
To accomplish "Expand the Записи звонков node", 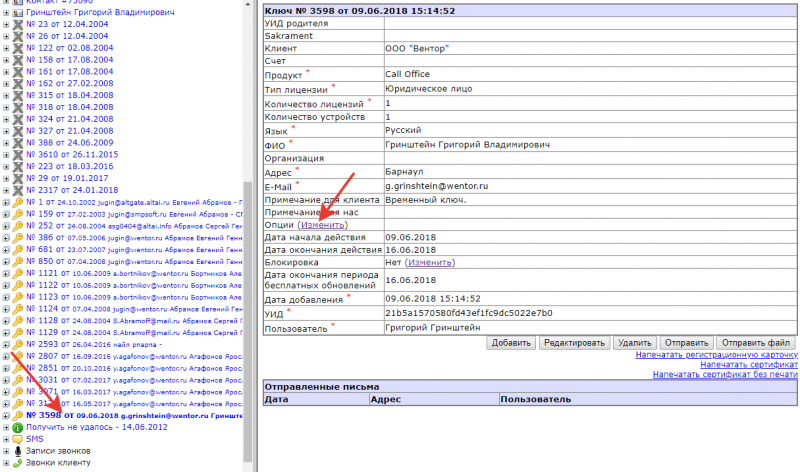I will (6, 451).
